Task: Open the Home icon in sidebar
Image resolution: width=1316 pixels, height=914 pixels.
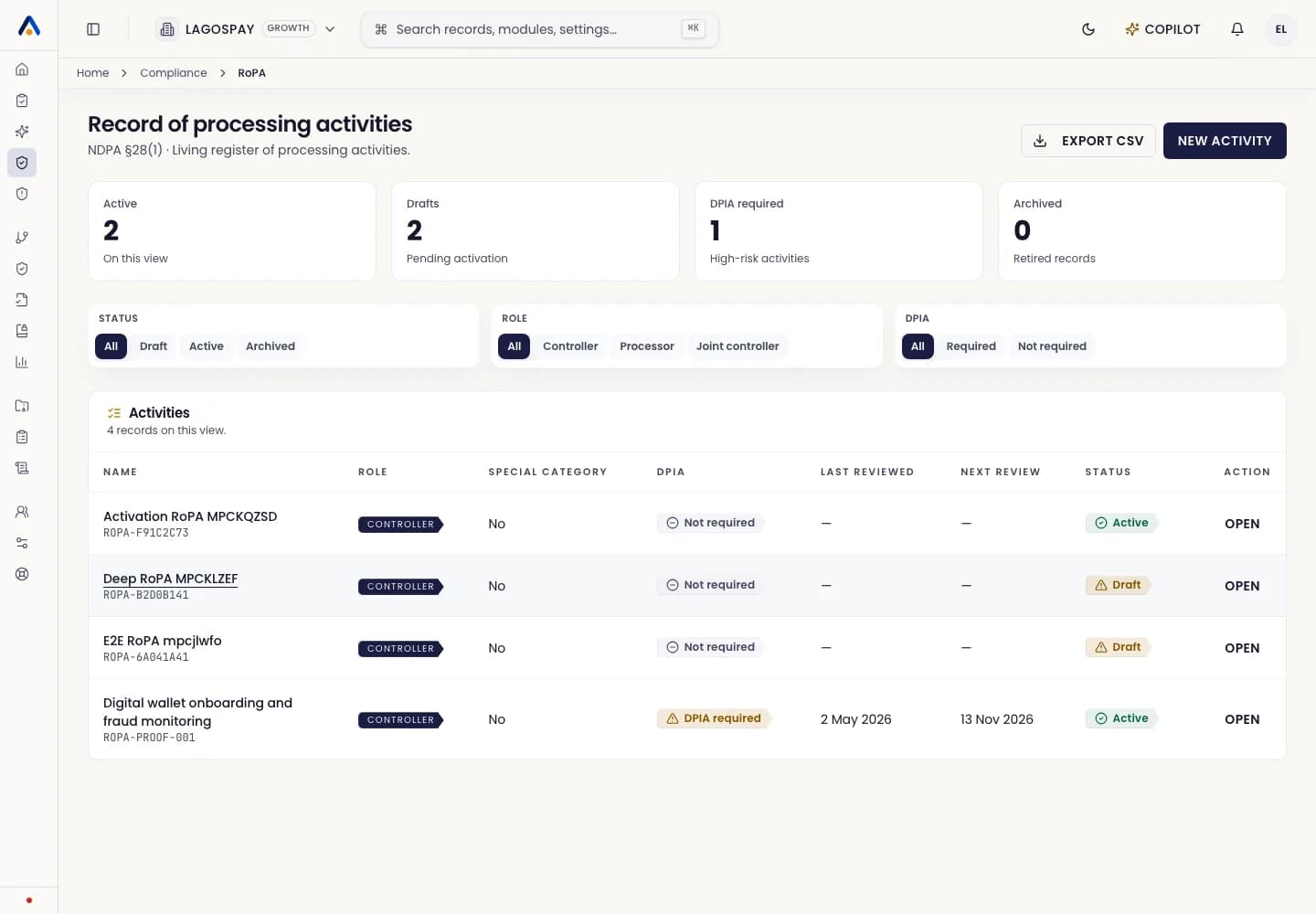Action: [22, 69]
